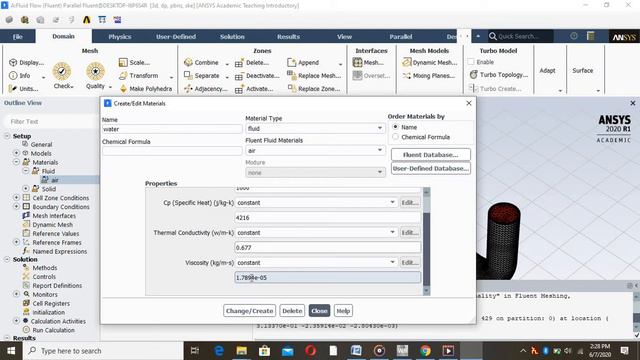Image resolution: width=640 pixels, height=360 pixels.
Task: Enable the Turbo Model checkbox
Action: click(471, 62)
